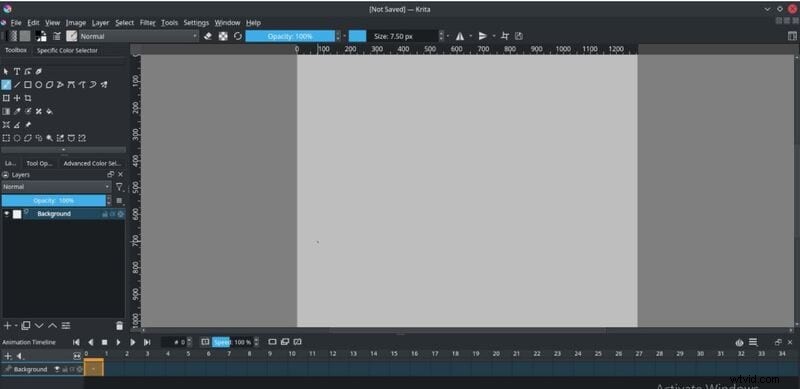This screenshot has width=800, height=389.
Task: Open layer properties icon in Layers docker
Action: [x=66, y=326]
